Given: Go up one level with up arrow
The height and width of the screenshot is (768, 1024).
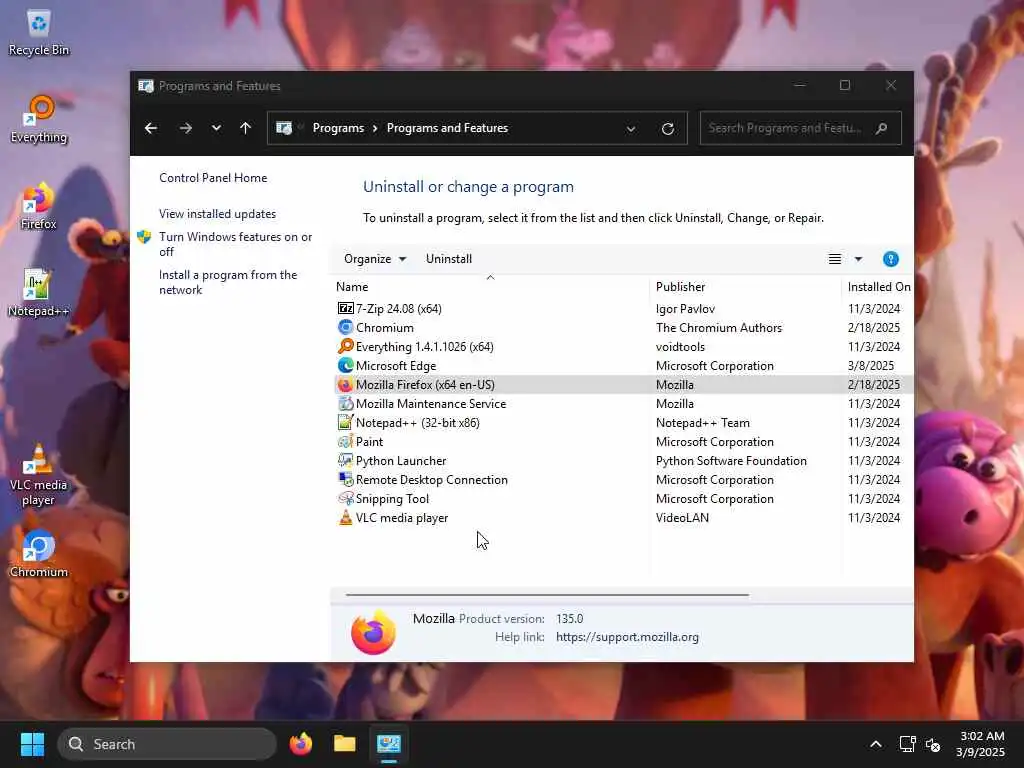Looking at the screenshot, I should tap(246, 128).
